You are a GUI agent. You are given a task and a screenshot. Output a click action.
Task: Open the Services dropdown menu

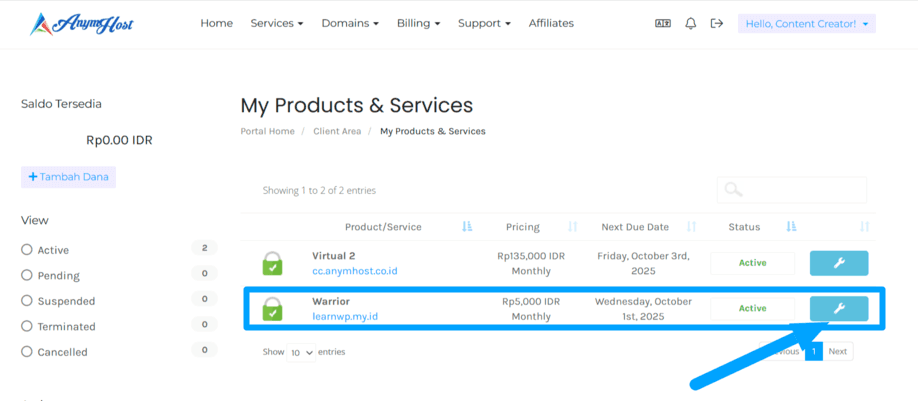(x=277, y=23)
